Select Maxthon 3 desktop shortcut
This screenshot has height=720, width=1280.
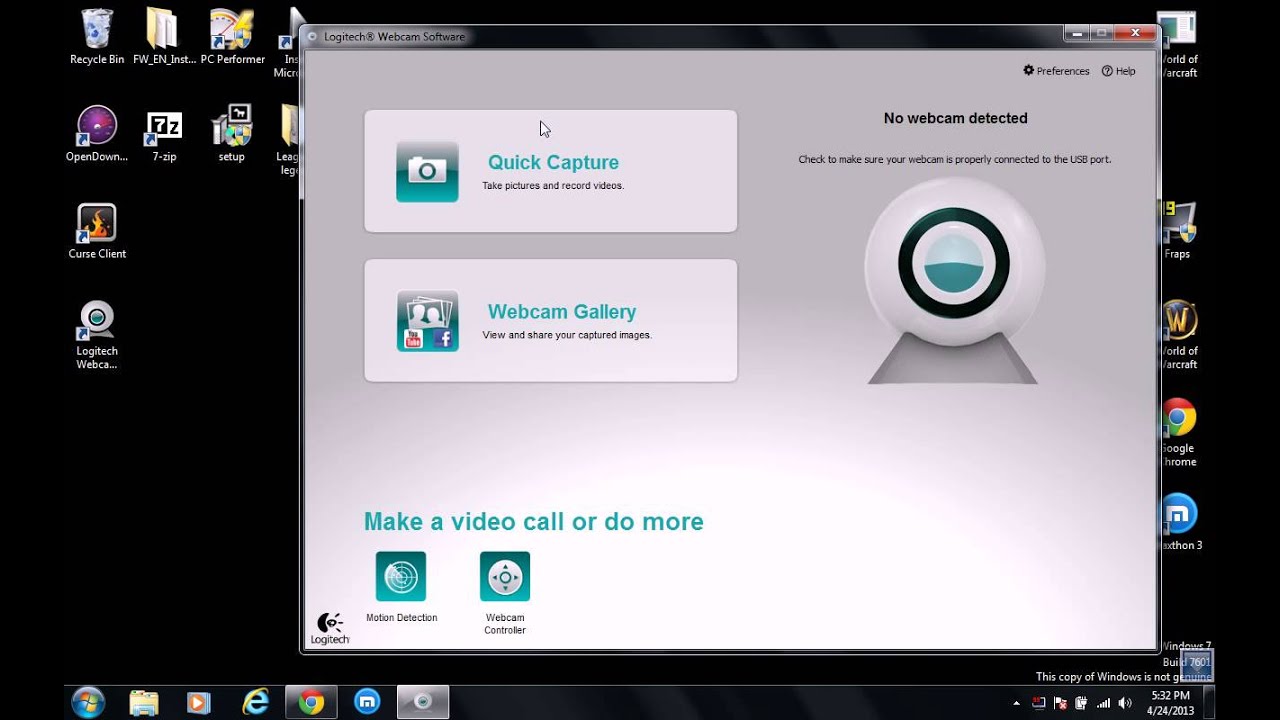coord(1178,522)
